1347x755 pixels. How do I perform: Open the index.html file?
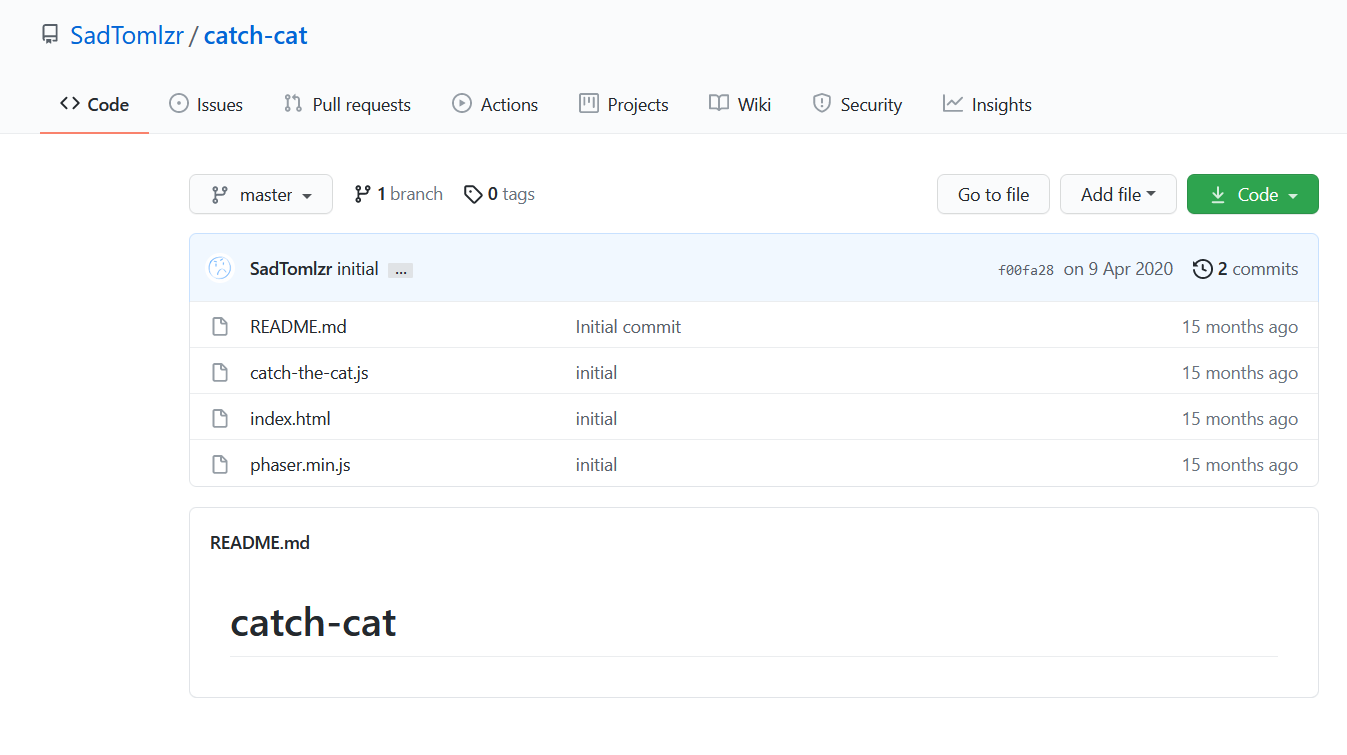(x=290, y=419)
